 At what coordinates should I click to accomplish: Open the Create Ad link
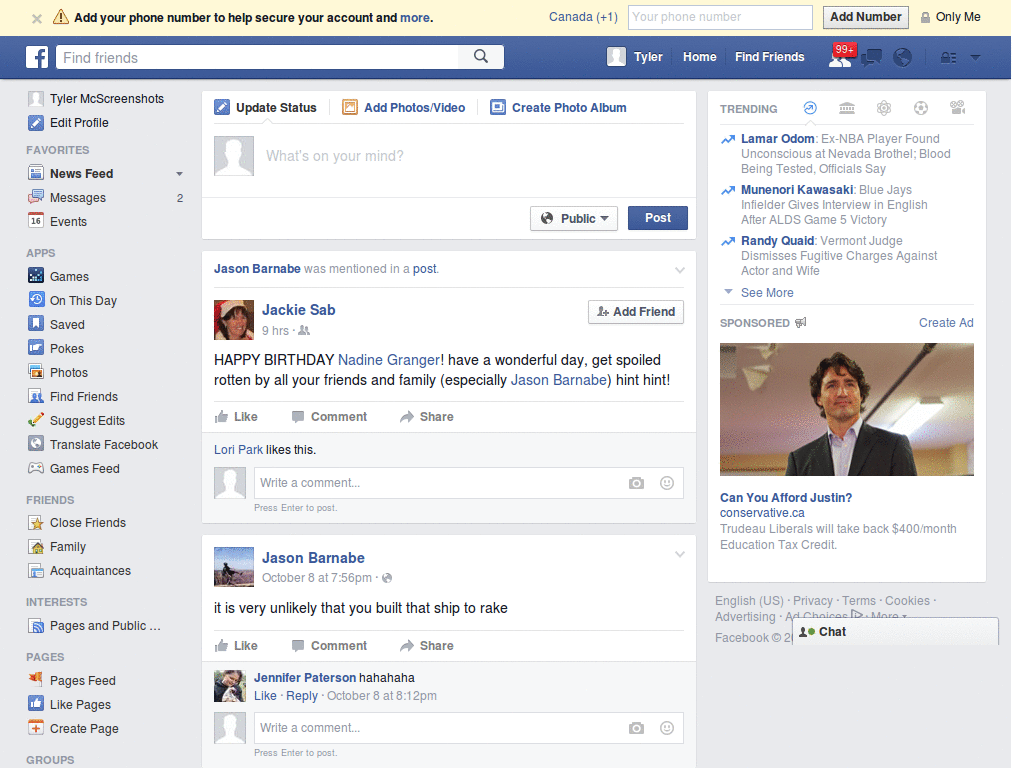click(946, 323)
